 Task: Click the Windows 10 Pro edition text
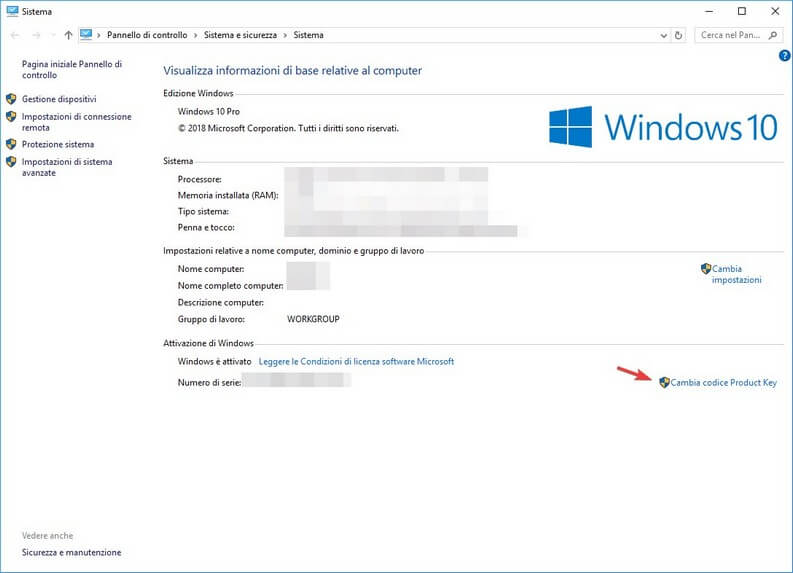point(208,111)
